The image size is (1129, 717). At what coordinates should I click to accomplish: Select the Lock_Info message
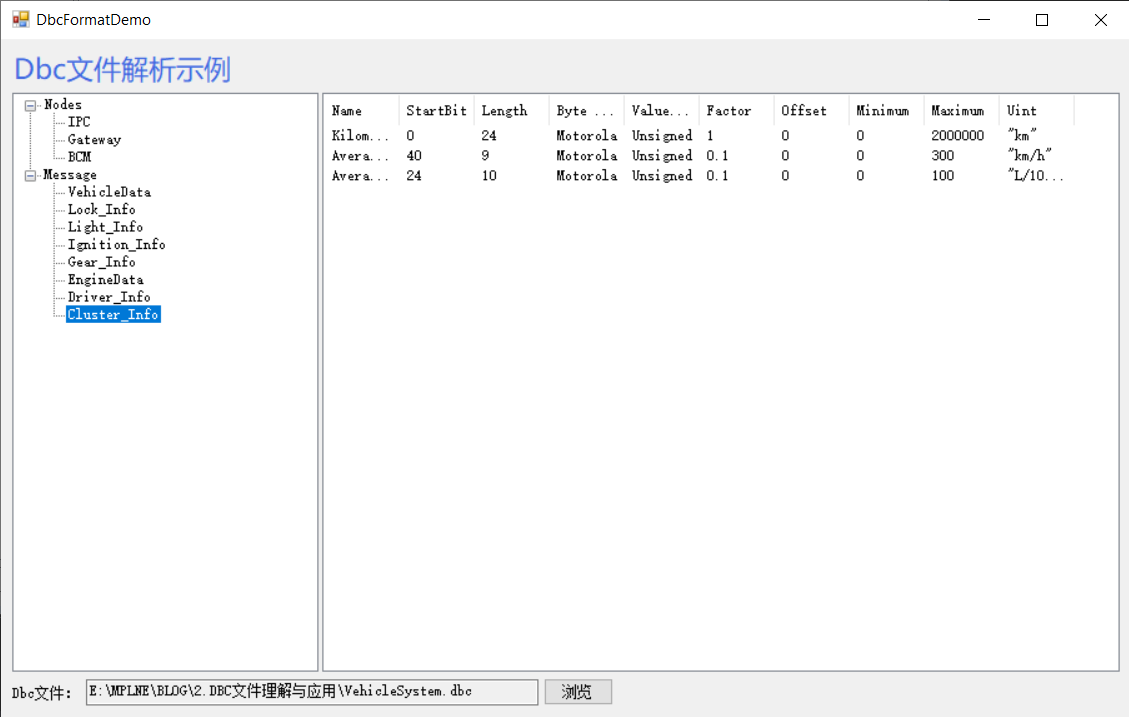(103, 209)
